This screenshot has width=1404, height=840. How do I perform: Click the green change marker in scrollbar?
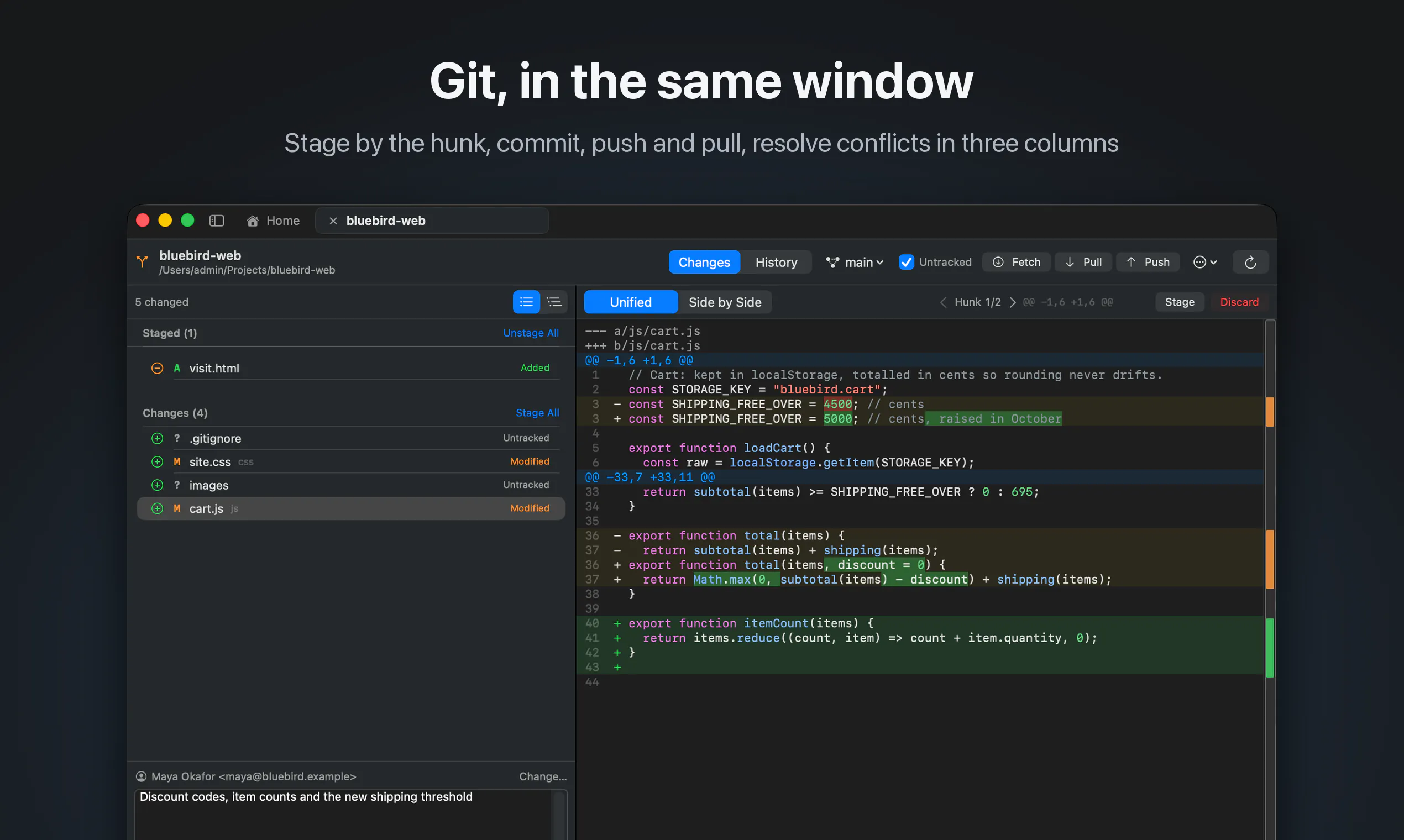1270,648
